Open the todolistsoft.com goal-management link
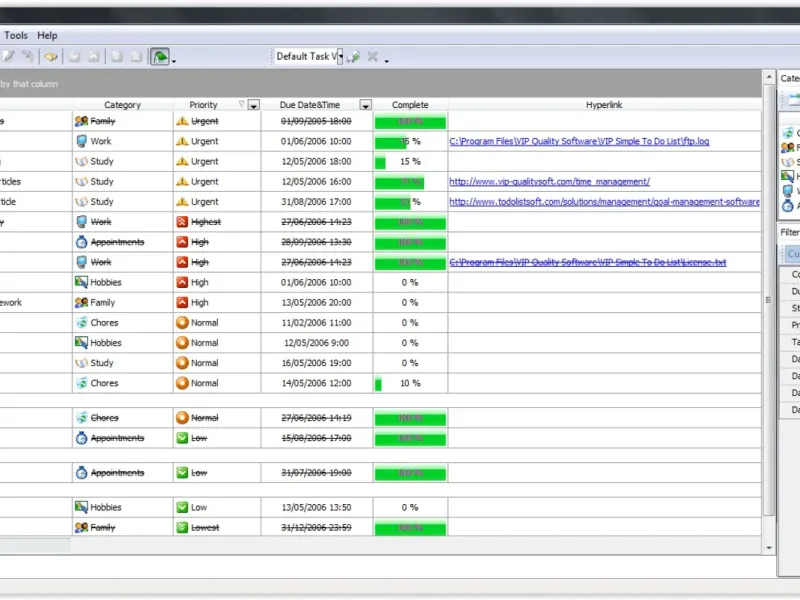 pyautogui.click(x=605, y=202)
